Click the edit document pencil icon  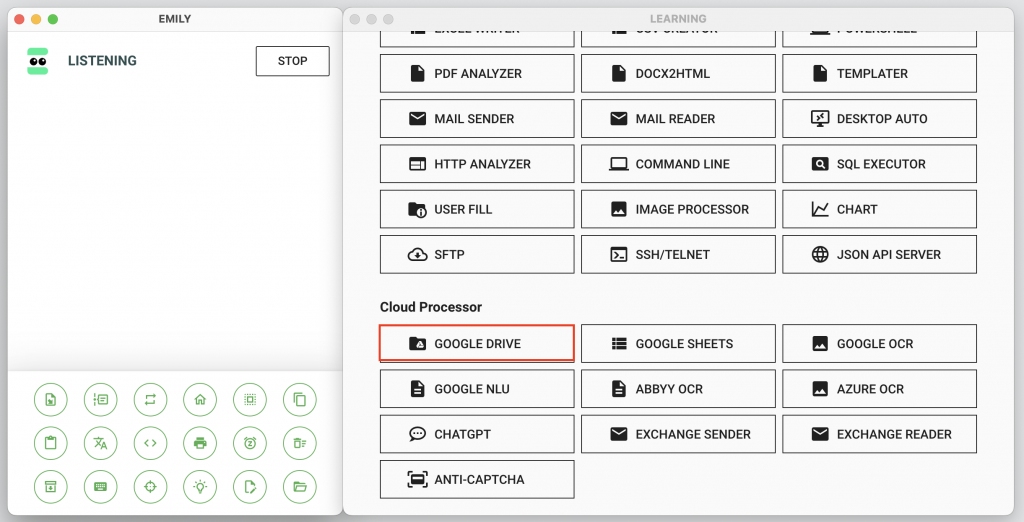pos(250,487)
